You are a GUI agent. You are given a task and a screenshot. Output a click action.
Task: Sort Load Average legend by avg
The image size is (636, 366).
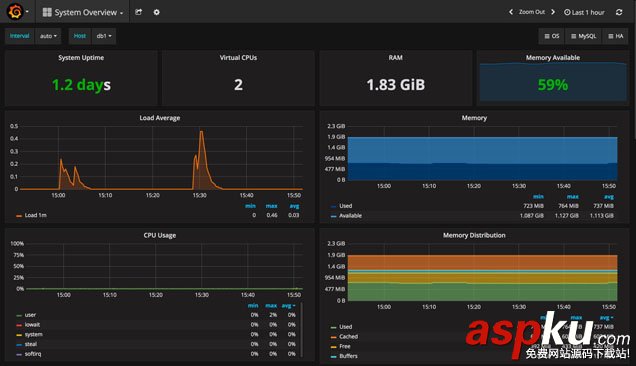(x=294, y=206)
